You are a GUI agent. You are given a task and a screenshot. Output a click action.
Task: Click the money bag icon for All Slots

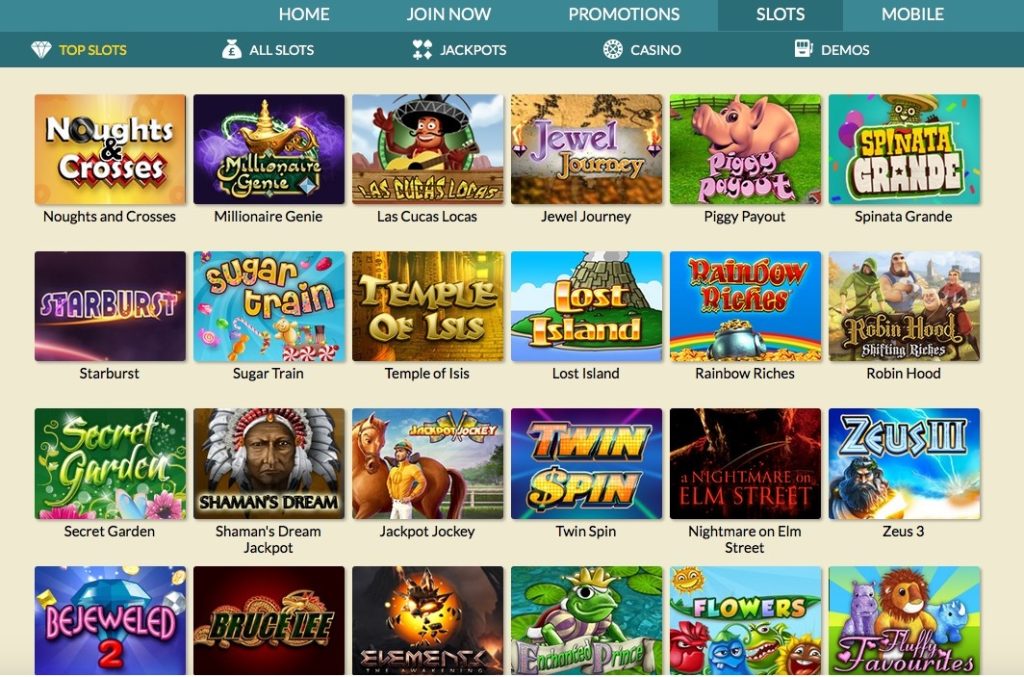pyautogui.click(x=231, y=49)
